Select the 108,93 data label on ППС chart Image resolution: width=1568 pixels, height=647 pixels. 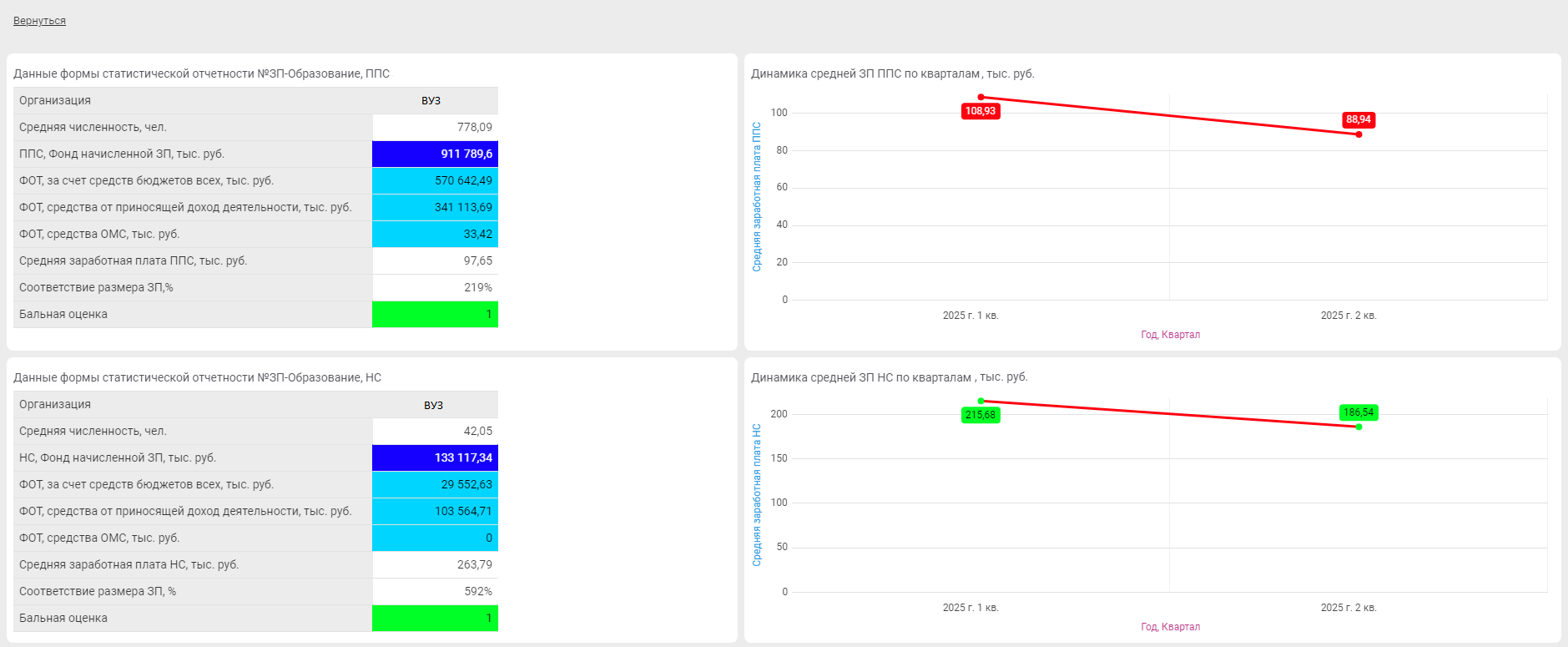click(980, 111)
